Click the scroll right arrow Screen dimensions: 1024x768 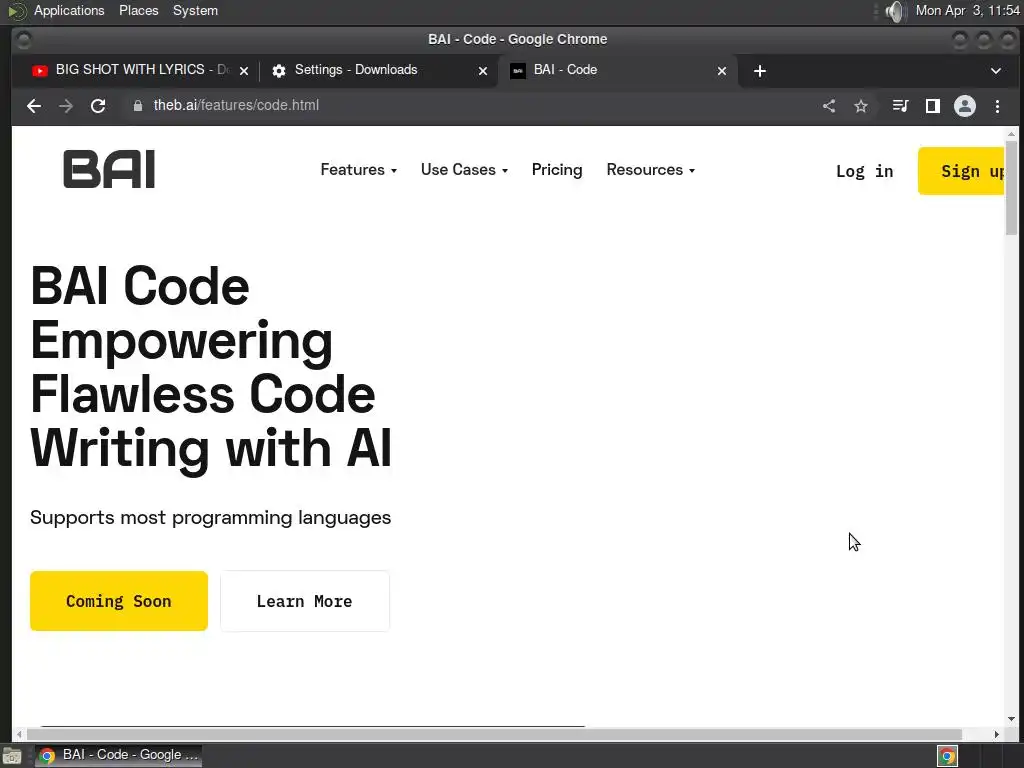pos(997,734)
